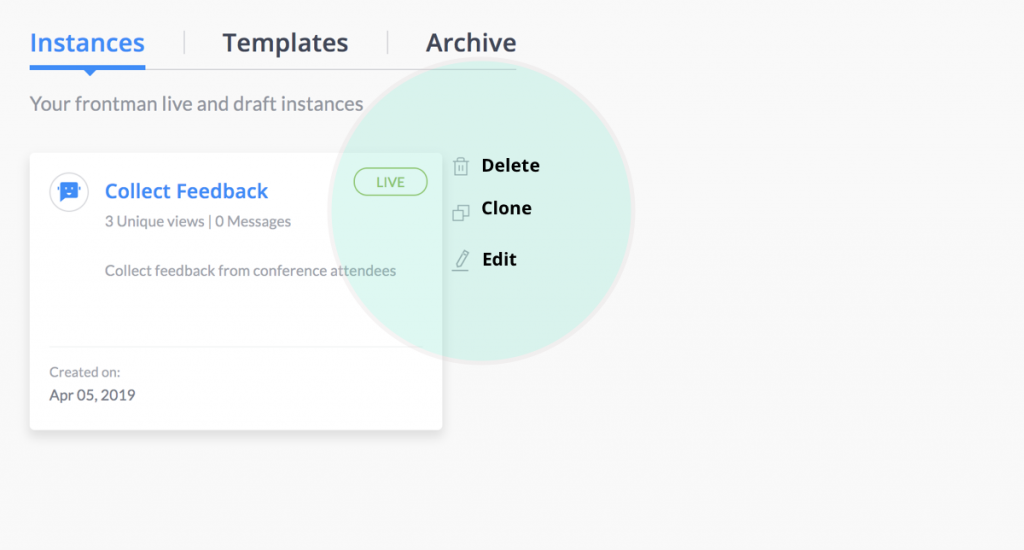Click the Delete trash can icon
The width and height of the screenshot is (1024, 550).
coord(460,167)
